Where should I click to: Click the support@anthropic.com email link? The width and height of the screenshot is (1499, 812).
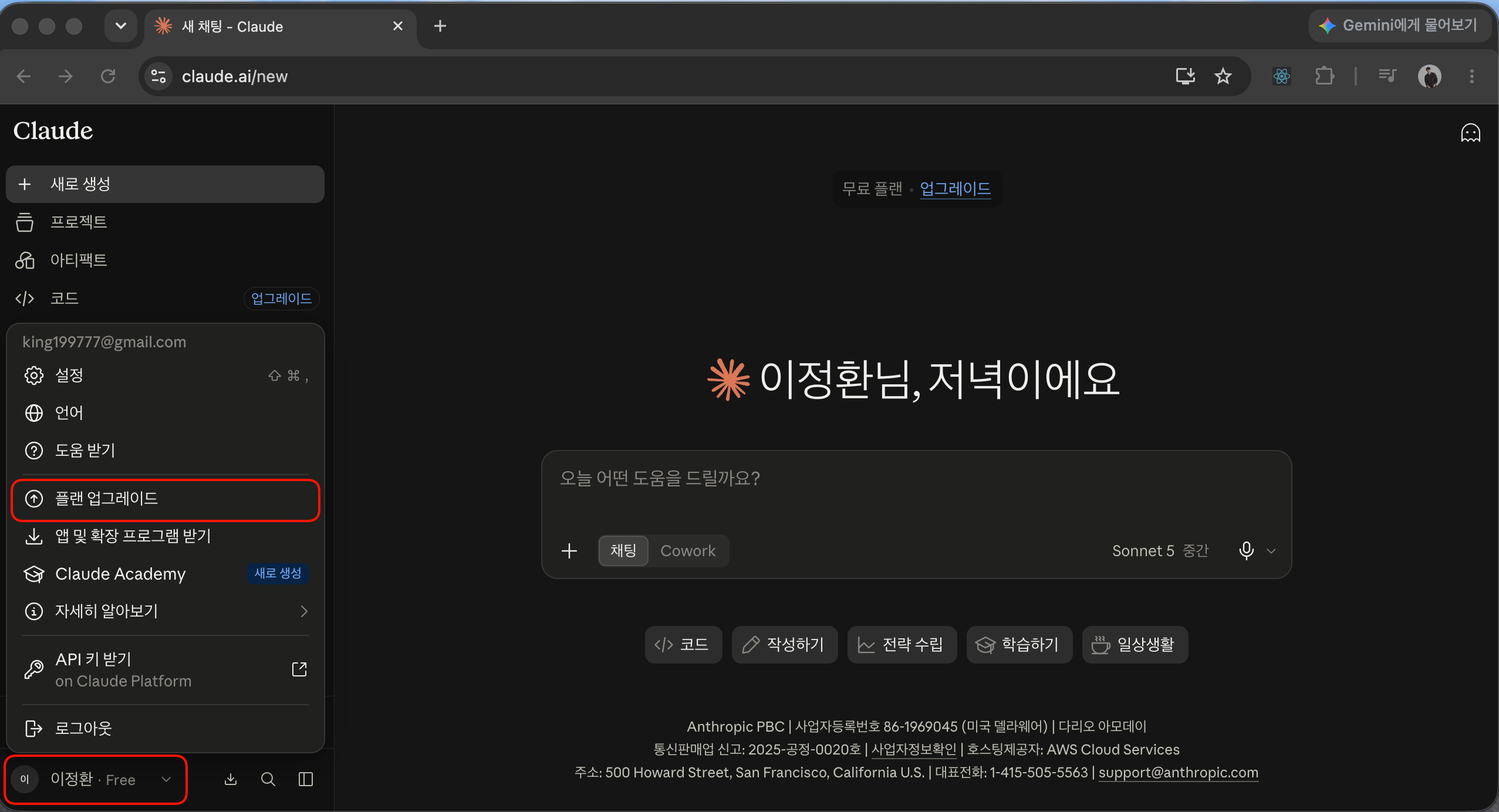pos(1178,773)
